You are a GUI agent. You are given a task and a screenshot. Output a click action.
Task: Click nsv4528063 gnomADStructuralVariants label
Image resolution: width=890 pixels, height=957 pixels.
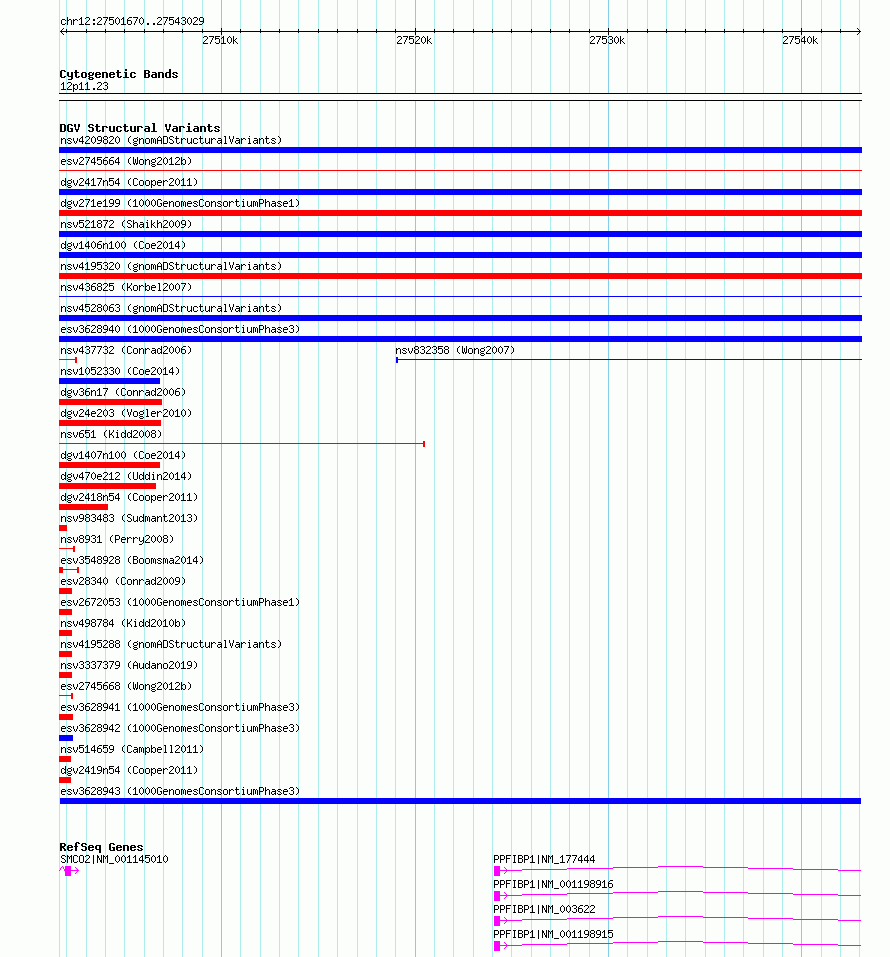pyautogui.click(x=171, y=308)
